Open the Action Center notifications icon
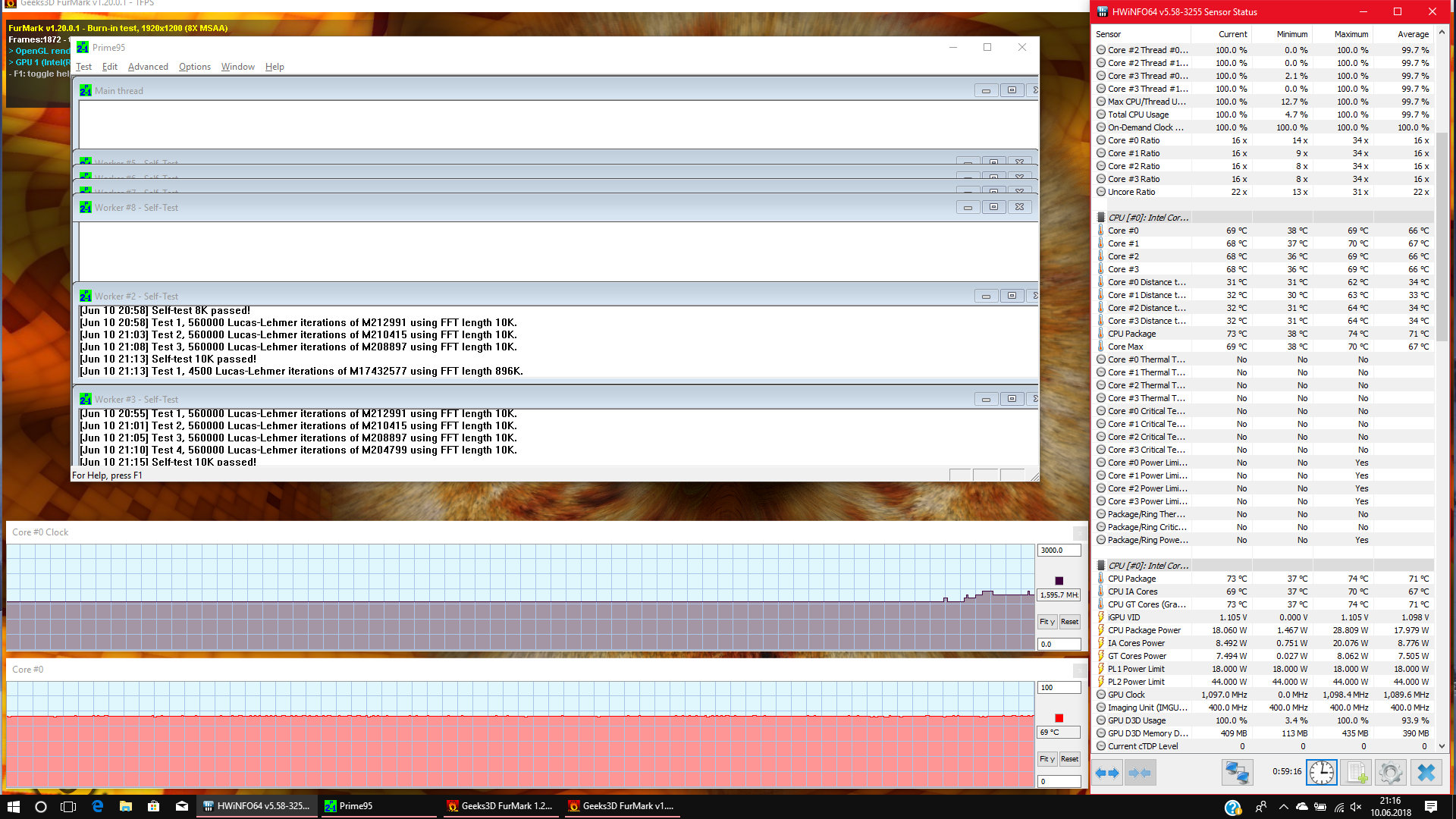1456x819 pixels. [1431, 806]
